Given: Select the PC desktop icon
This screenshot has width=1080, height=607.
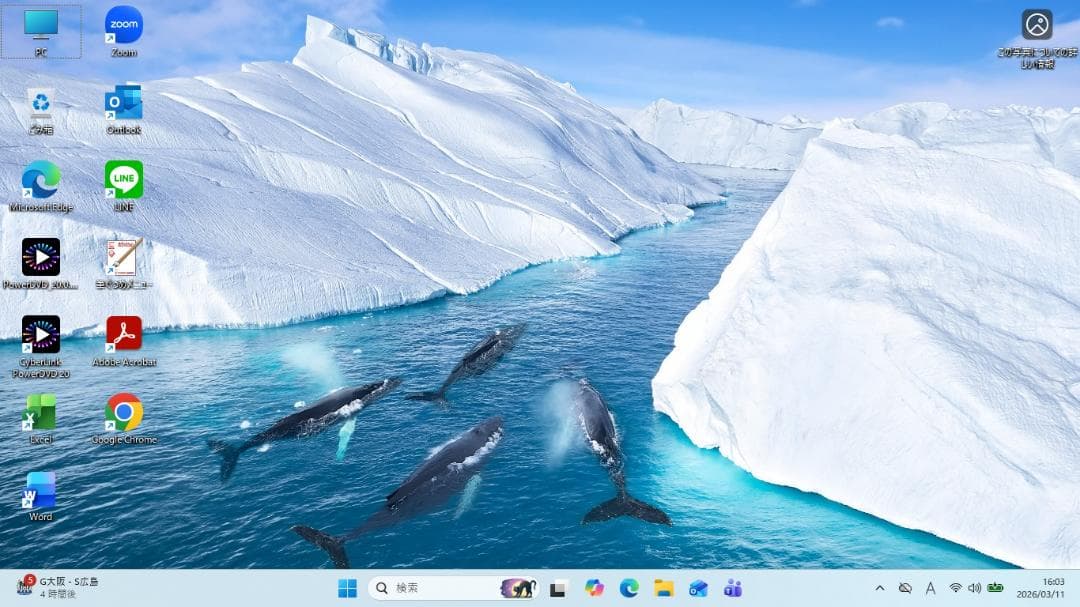Looking at the screenshot, I should [41, 26].
